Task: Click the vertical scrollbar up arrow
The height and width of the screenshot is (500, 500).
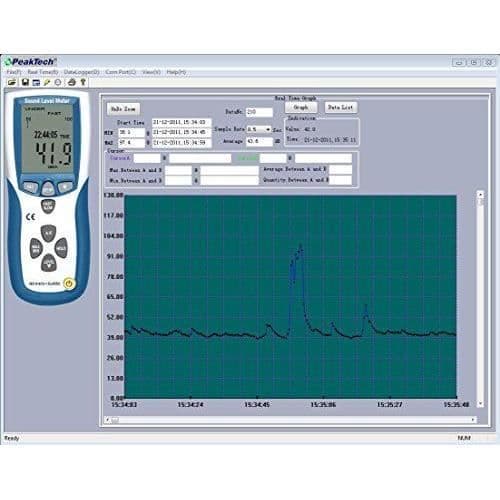Action: 480,194
